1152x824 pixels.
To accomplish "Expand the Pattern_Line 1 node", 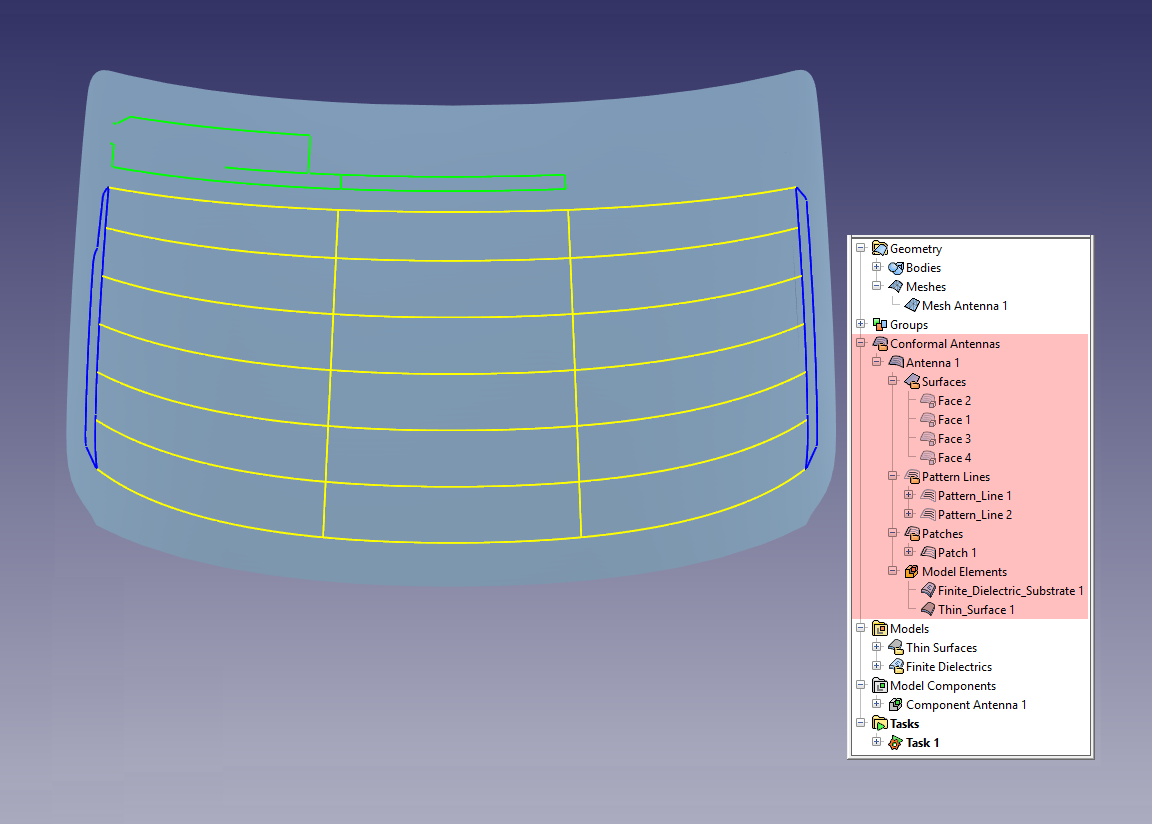I will coord(908,496).
